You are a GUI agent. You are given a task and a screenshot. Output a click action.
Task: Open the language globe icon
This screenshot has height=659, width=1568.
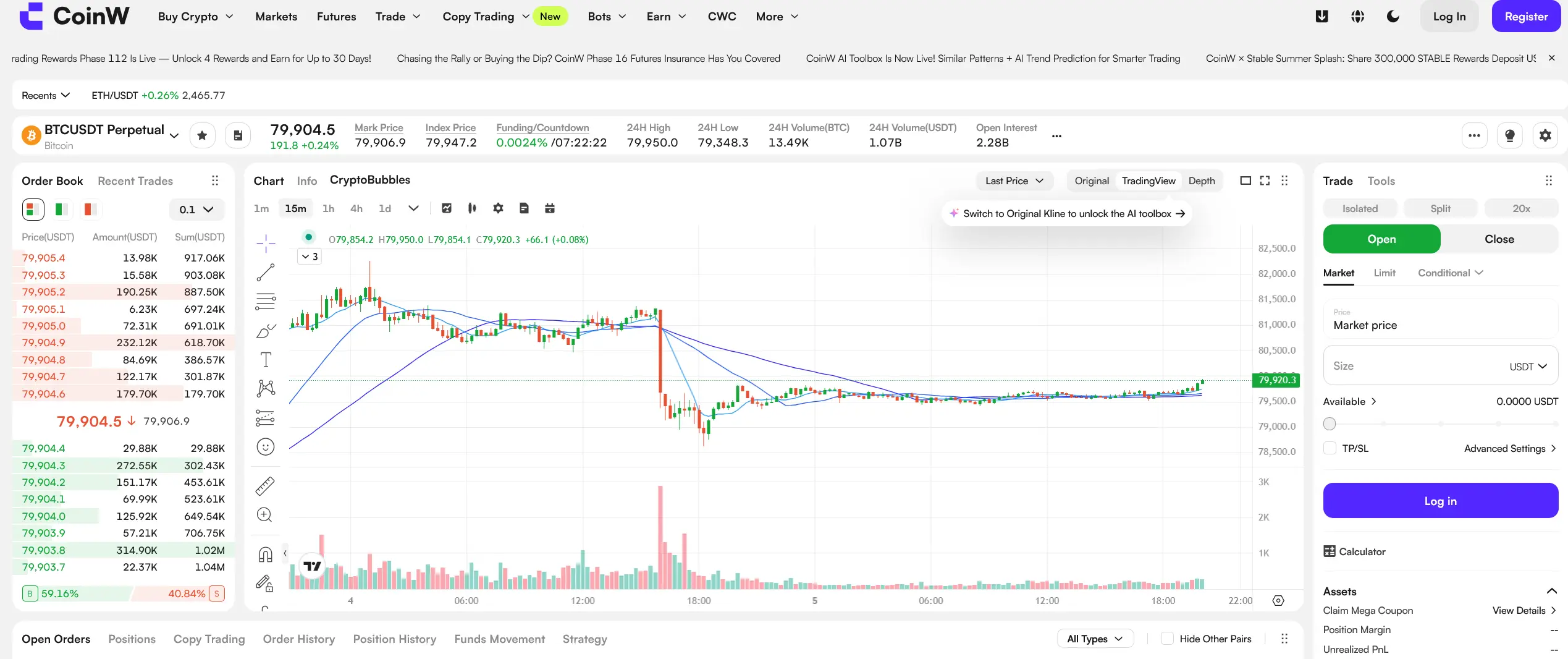pos(1357,17)
